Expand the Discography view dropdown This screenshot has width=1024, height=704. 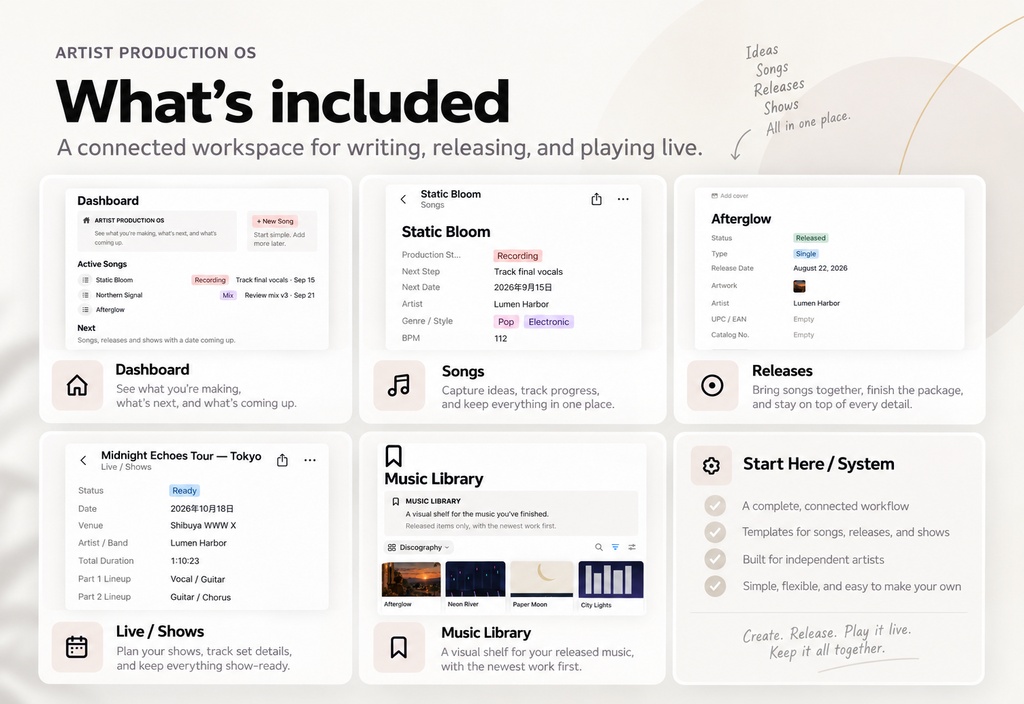click(x=419, y=547)
